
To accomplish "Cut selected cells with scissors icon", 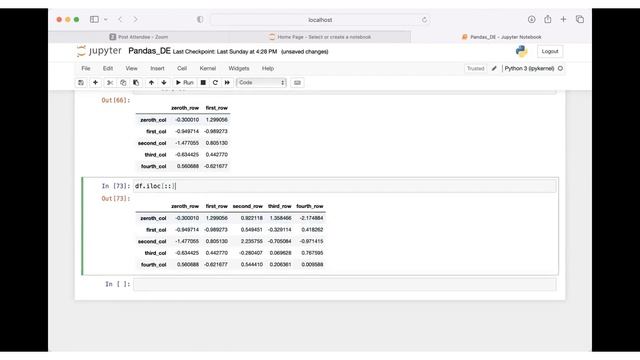I will pyautogui.click(x=110, y=82).
